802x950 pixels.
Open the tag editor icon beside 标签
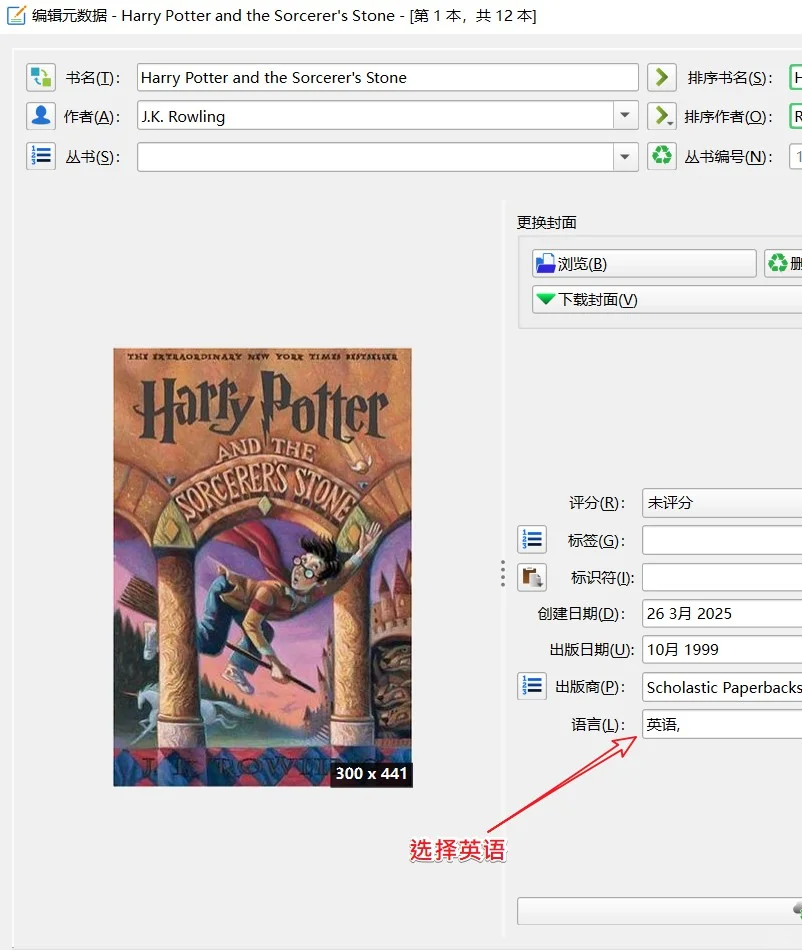pyautogui.click(x=532, y=539)
